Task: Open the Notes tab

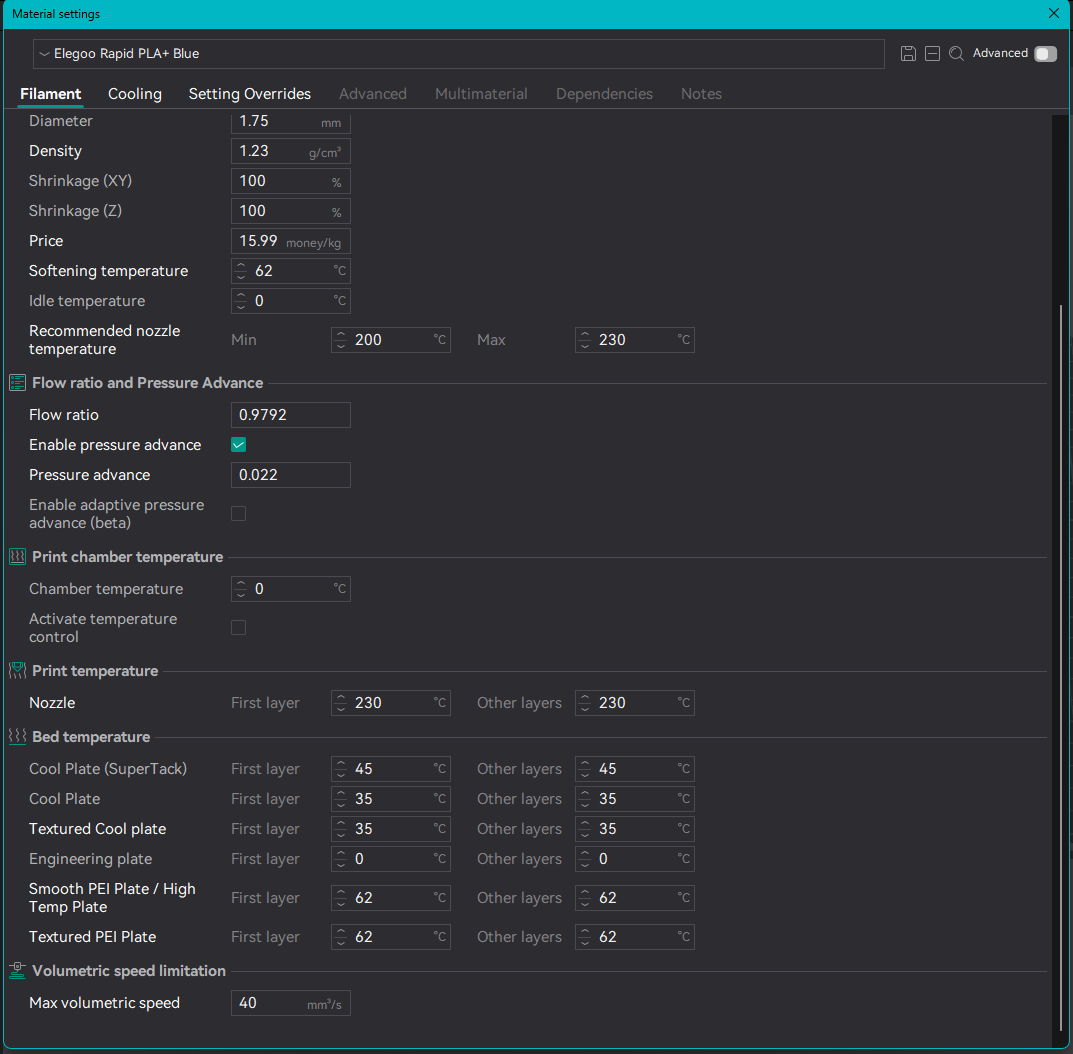Action: click(x=701, y=94)
